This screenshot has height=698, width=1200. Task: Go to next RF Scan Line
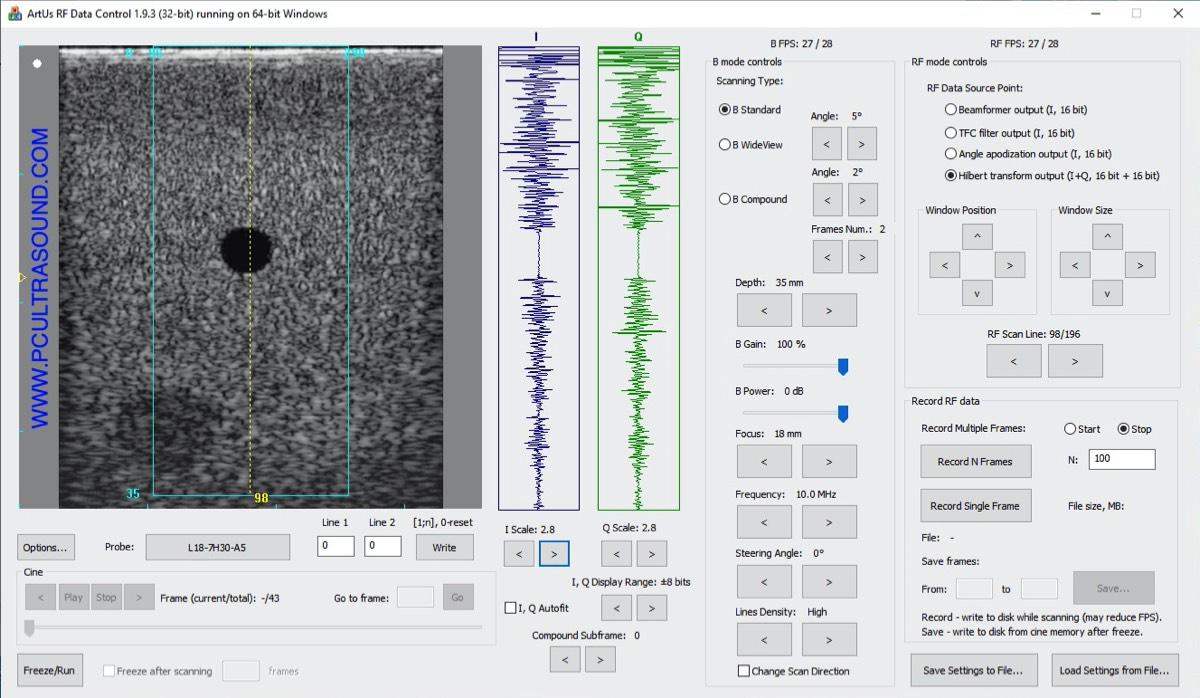pyautogui.click(x=1075, y=361)
